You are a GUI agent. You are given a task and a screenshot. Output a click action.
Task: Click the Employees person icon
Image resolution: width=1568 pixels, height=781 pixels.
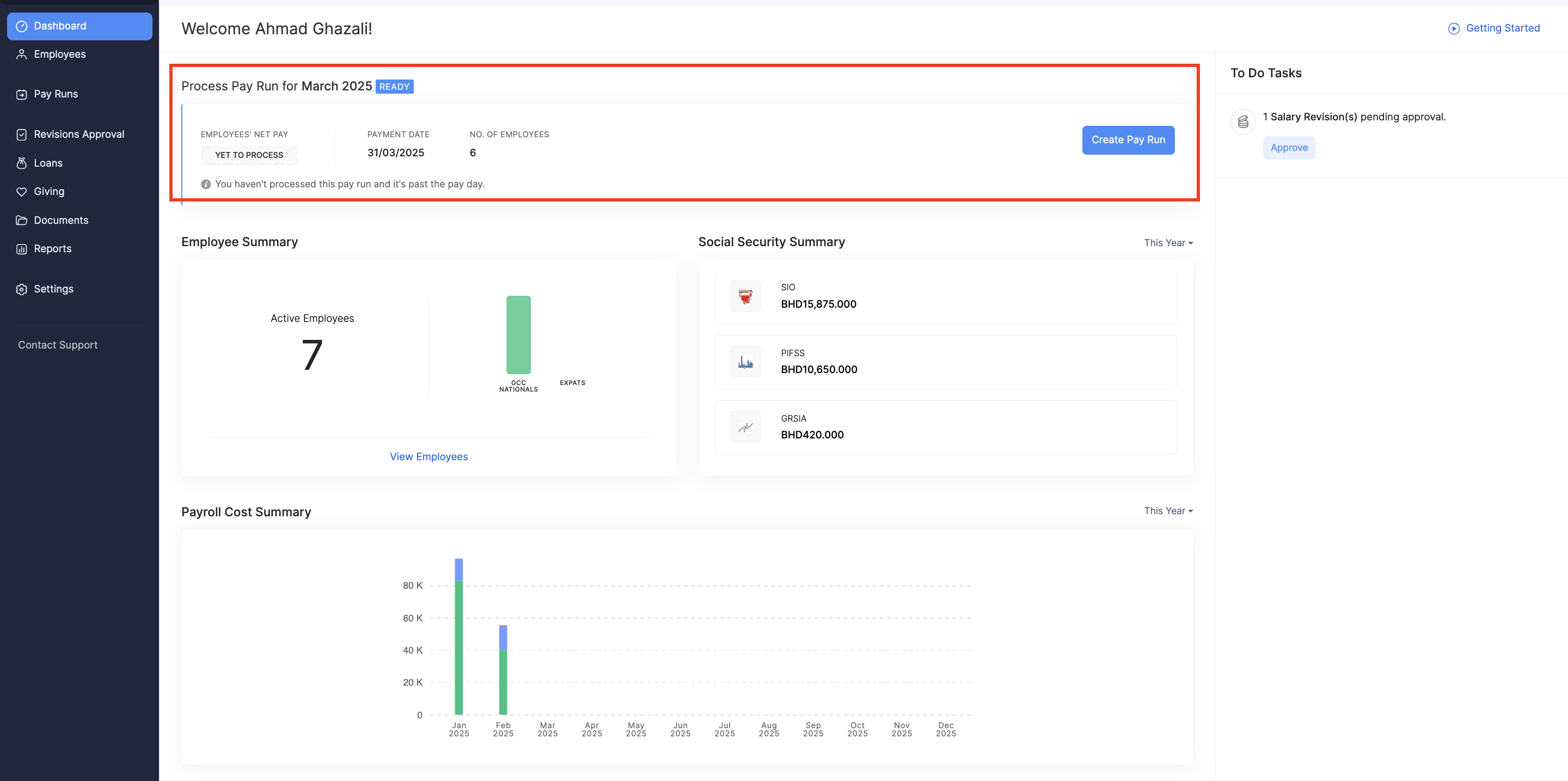click(x=22, y=54)
